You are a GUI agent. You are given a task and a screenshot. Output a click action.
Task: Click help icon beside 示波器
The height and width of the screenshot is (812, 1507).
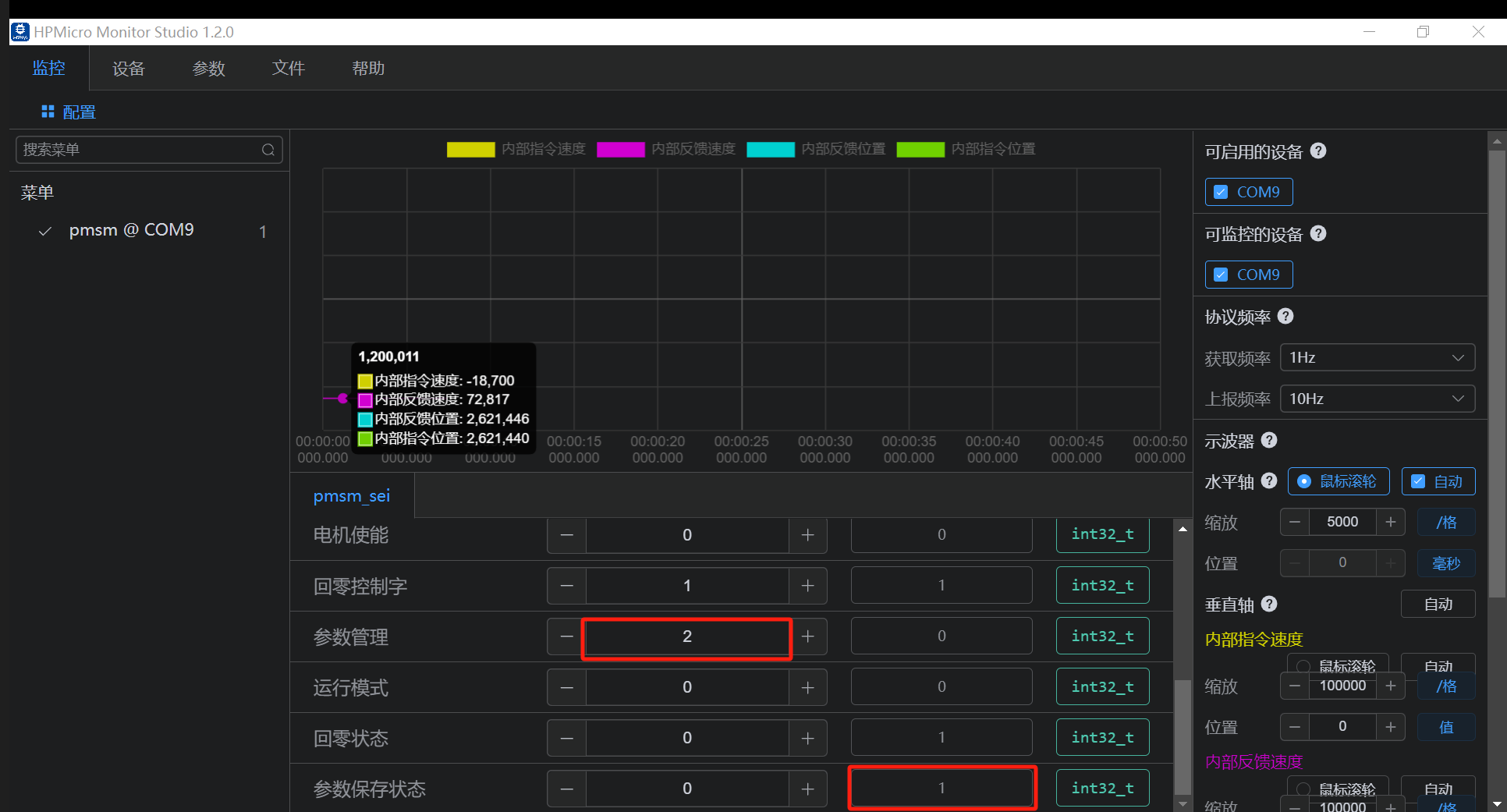pos(1269,440)
